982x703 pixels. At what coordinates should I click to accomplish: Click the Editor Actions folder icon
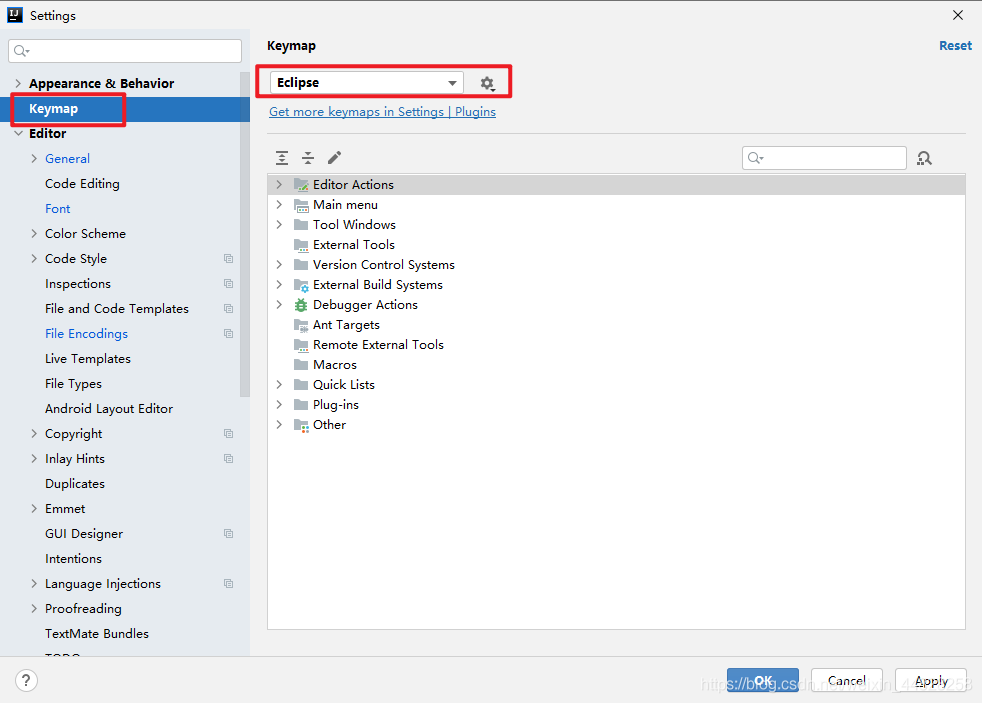coord(301,185)
